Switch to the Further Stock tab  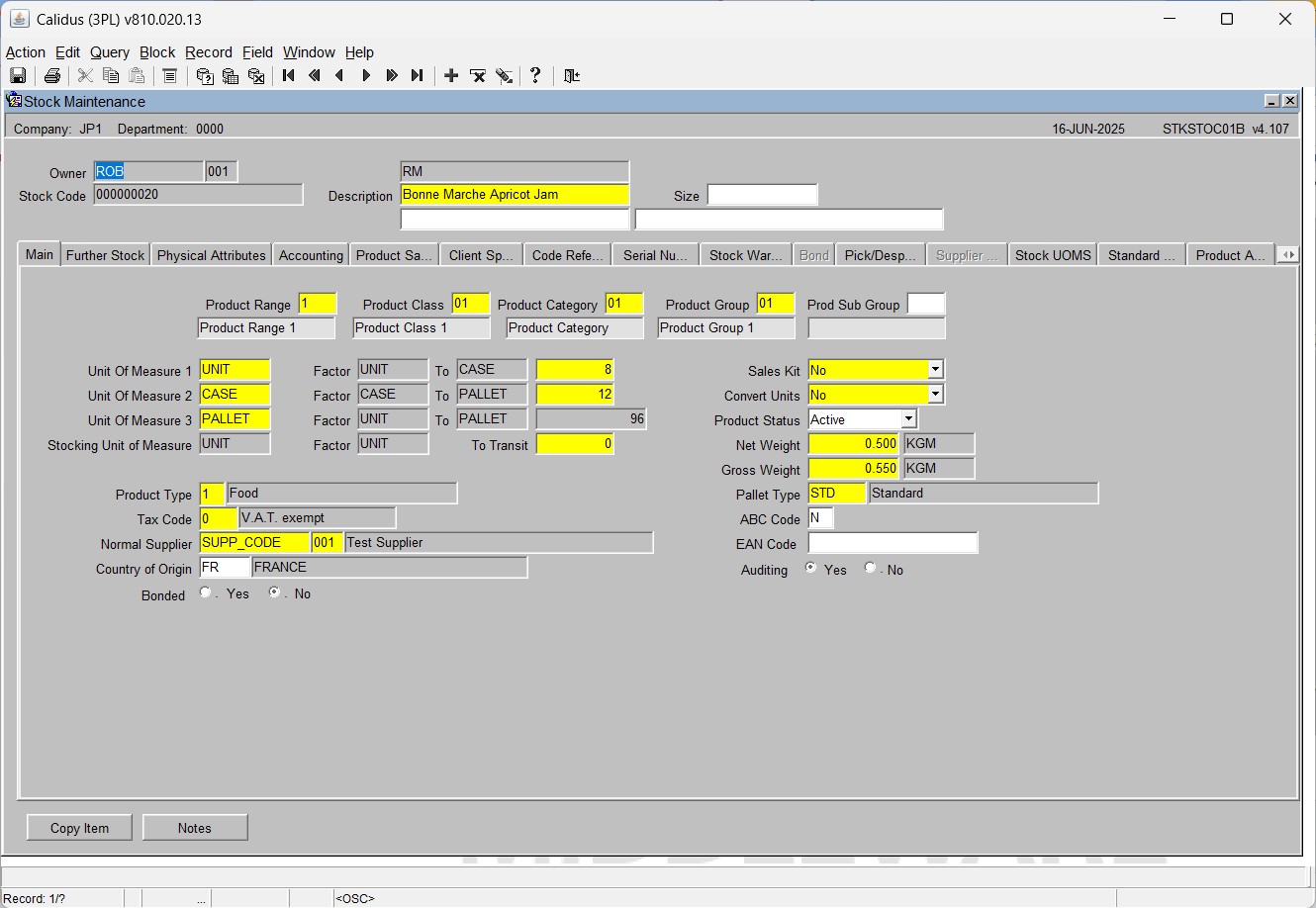(105, 255)
